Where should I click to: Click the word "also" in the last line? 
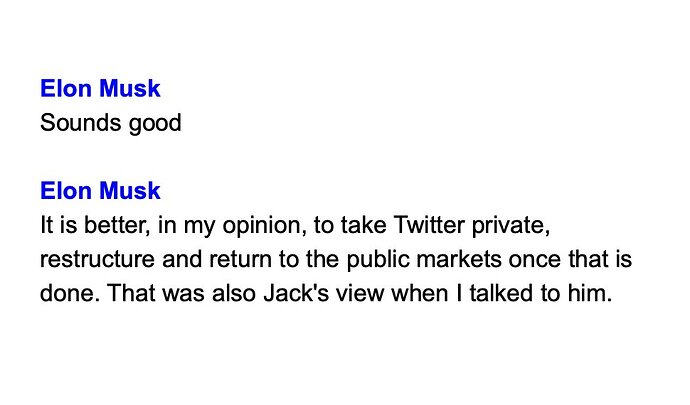click(x=234, y=293)
